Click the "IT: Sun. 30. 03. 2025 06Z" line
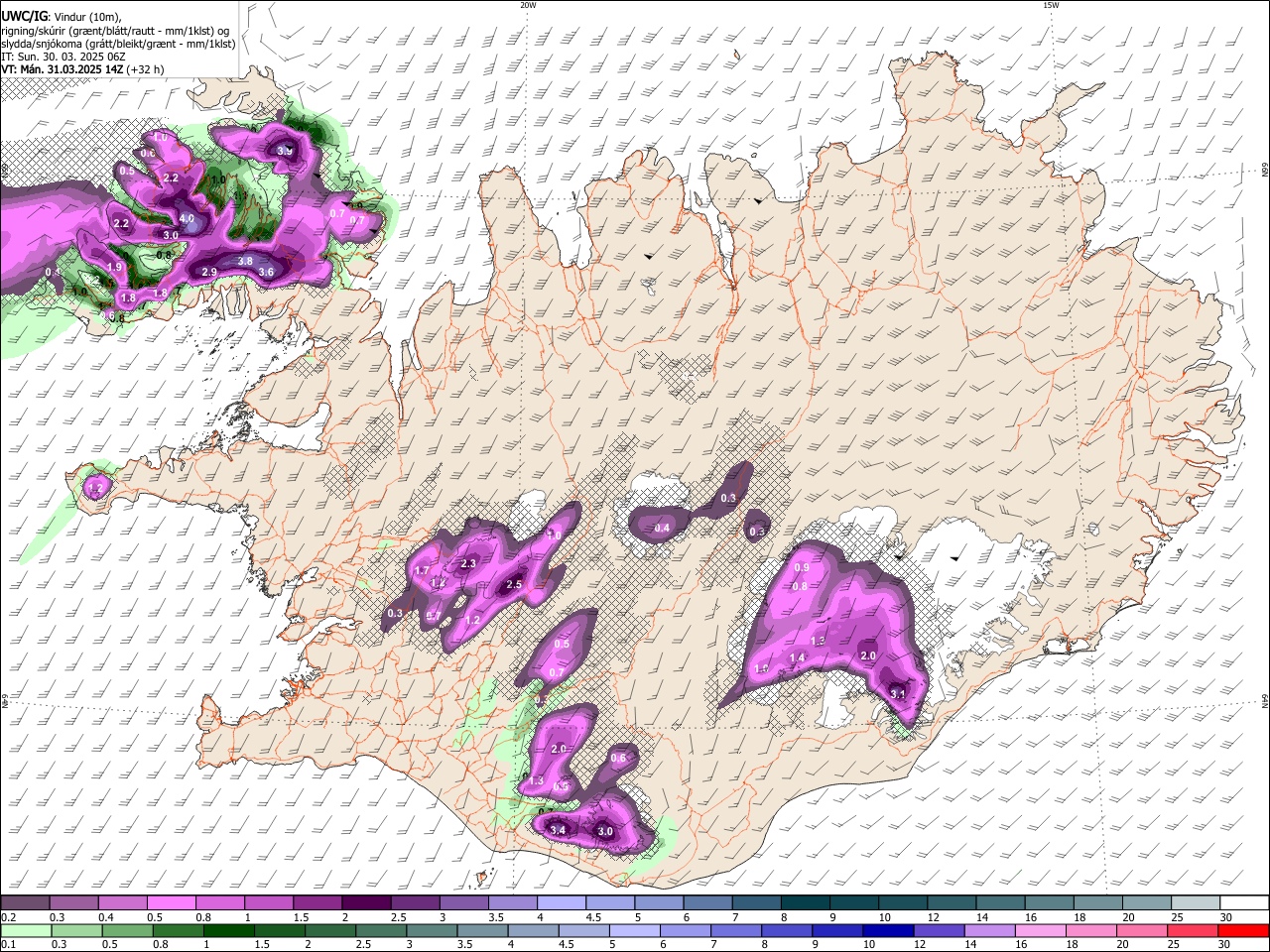This screenshot has width=1270, height=952. (x=63, y=57)
